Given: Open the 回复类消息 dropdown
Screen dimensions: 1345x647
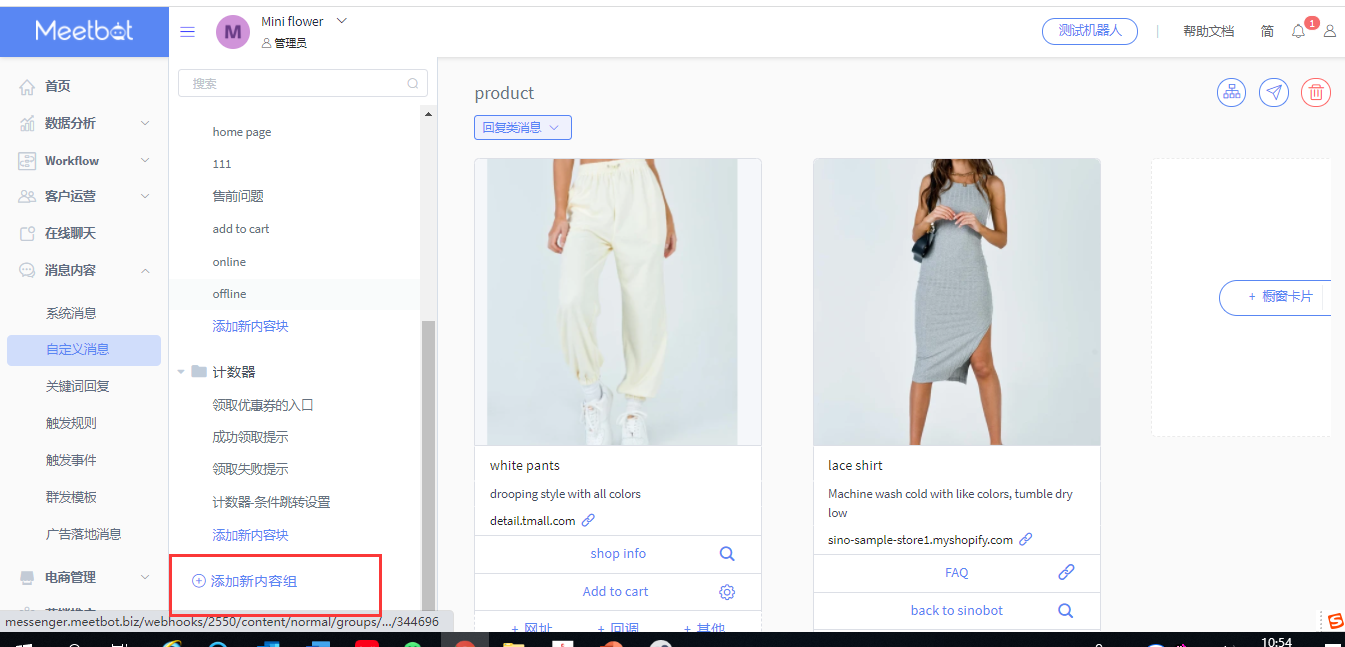Looking at the screenshot, I should pyautogui.click(x=523, y=127).
